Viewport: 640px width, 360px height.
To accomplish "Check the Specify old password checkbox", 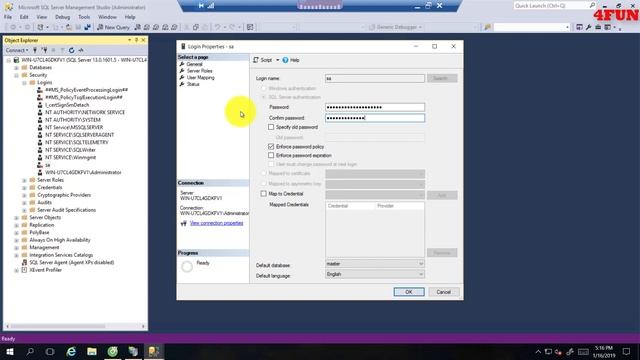I will tap(271, 127).
